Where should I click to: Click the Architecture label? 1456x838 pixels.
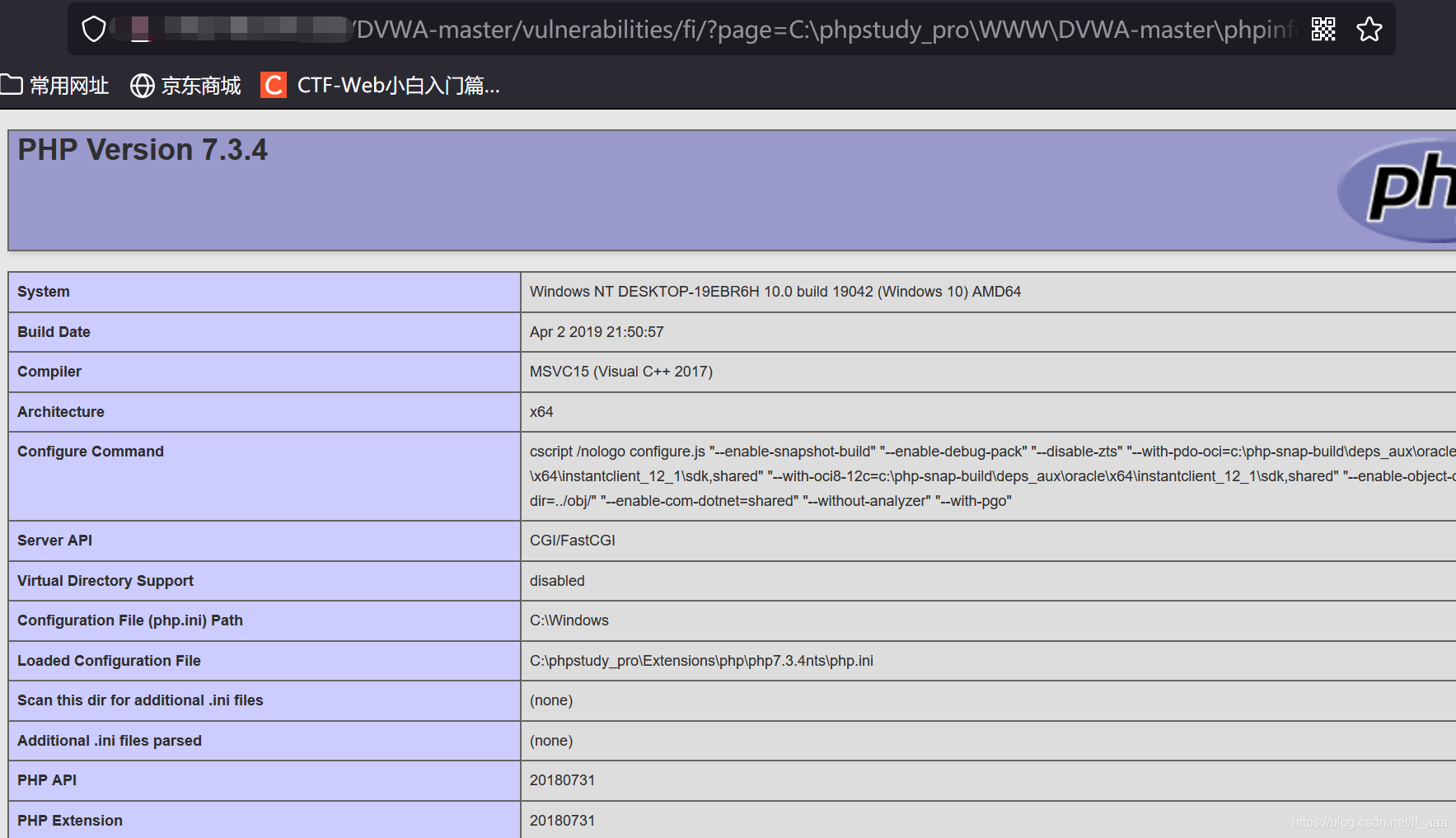[x=61, y=412]
